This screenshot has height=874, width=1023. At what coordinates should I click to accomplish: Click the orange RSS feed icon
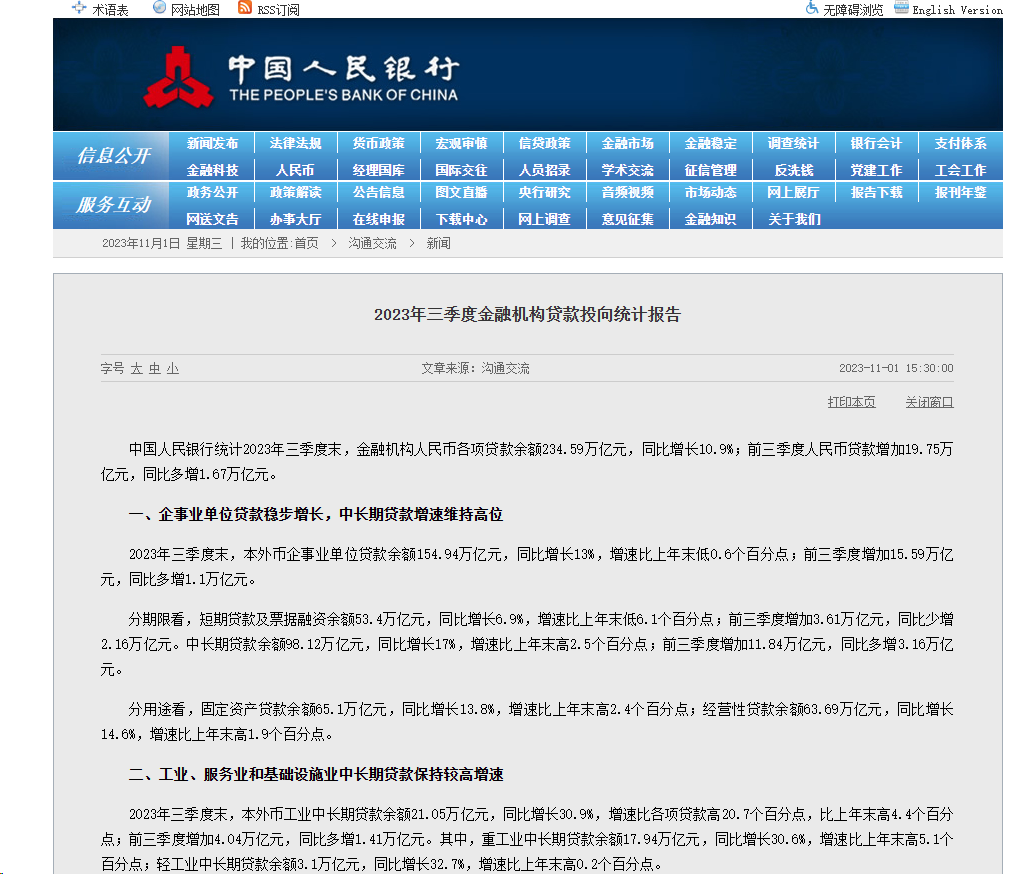coord(245,8)
